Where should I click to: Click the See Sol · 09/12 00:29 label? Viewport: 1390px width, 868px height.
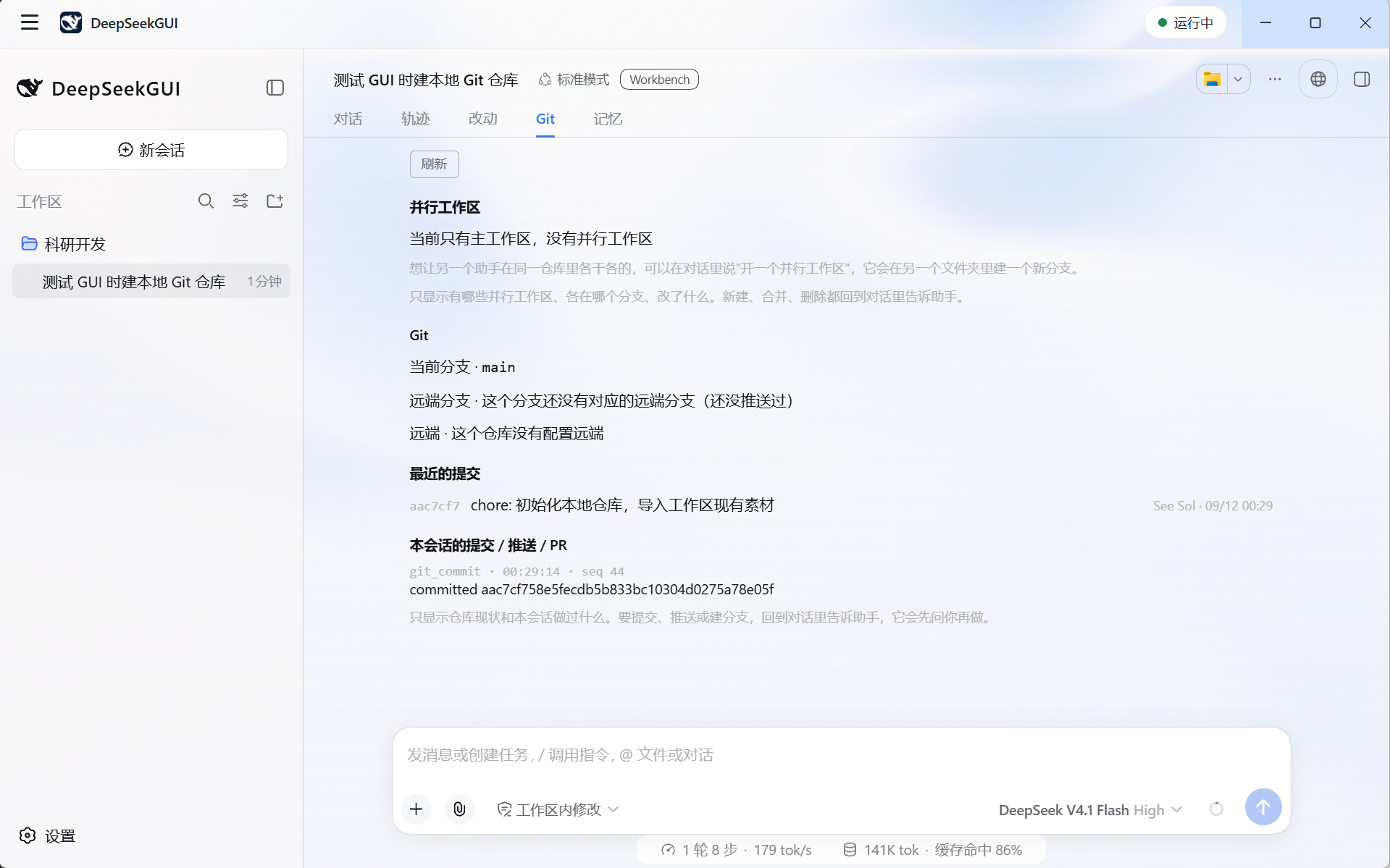tap(1213, 506)
